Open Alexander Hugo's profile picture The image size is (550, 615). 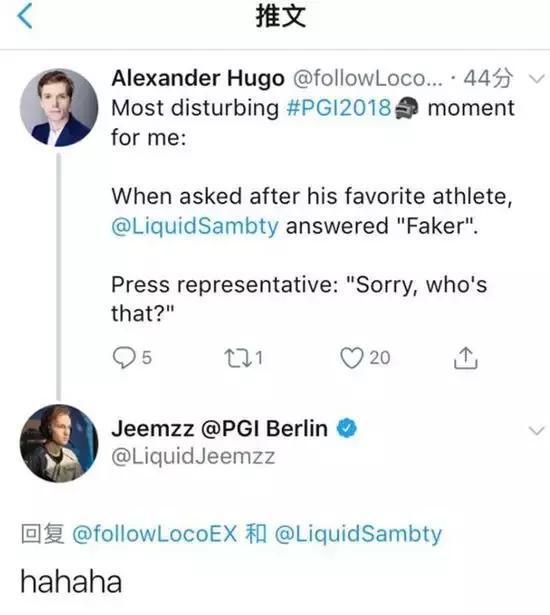pyautogui.click(x=59, y=107)
